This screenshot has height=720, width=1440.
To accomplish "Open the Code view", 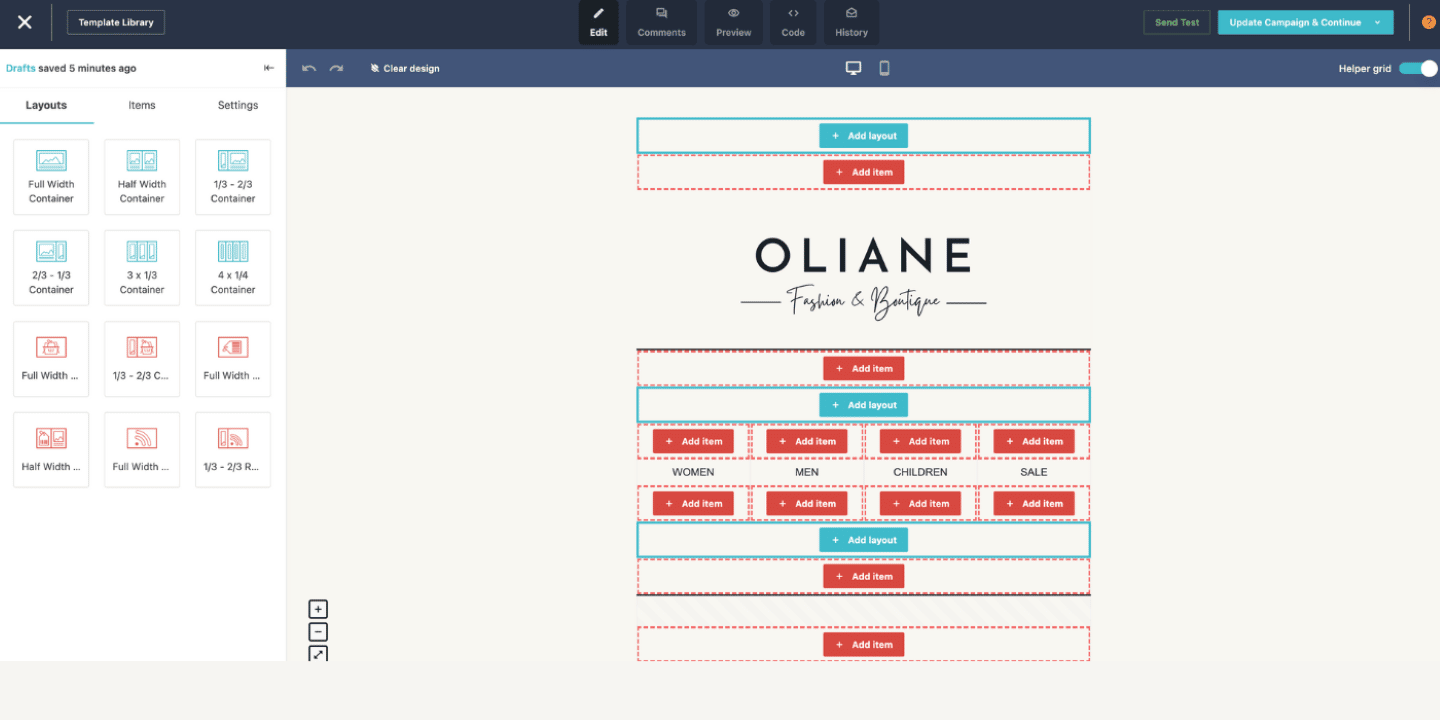I will point(793,22).
